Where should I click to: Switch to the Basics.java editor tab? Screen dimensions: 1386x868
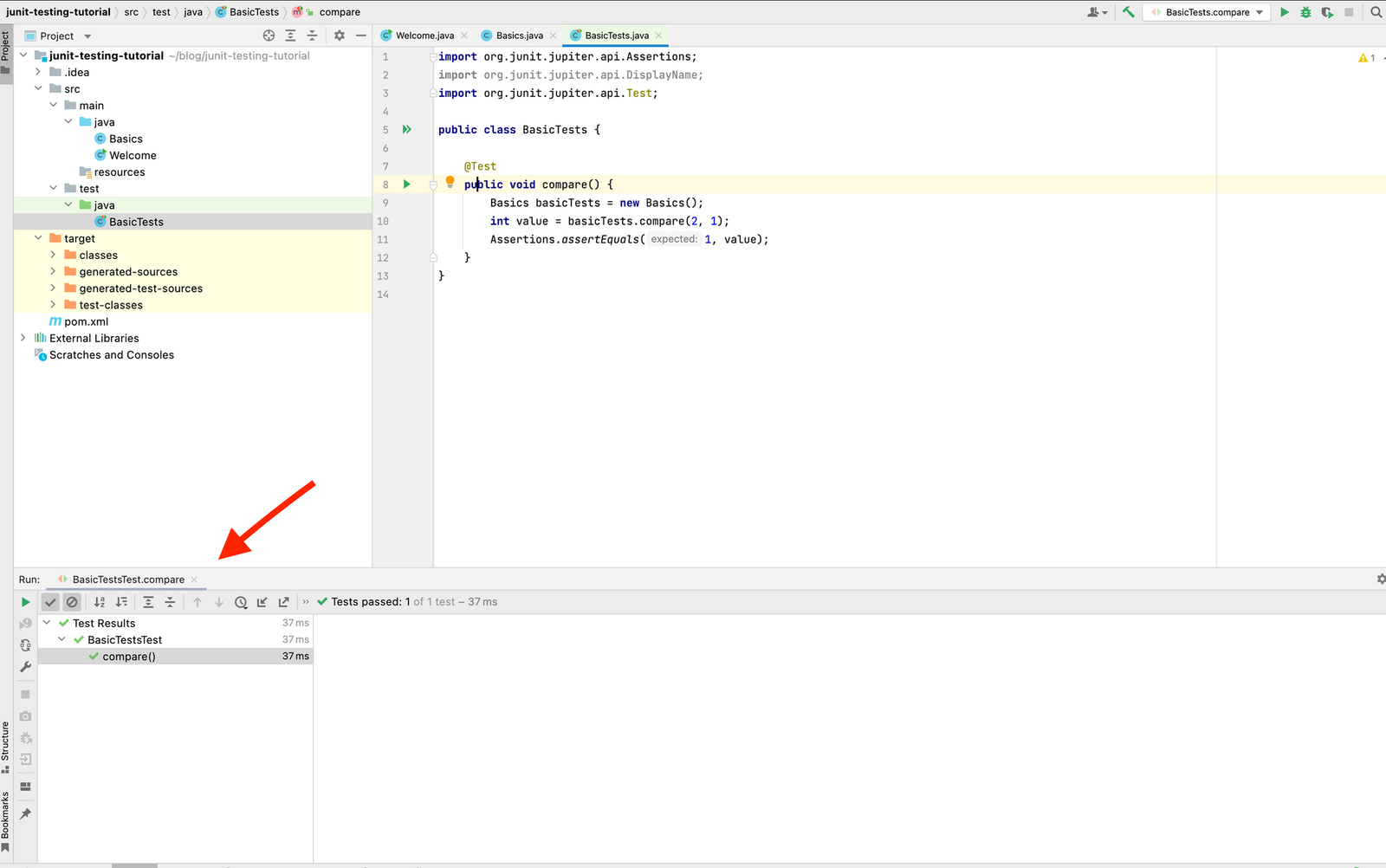(x=519, y=36)
